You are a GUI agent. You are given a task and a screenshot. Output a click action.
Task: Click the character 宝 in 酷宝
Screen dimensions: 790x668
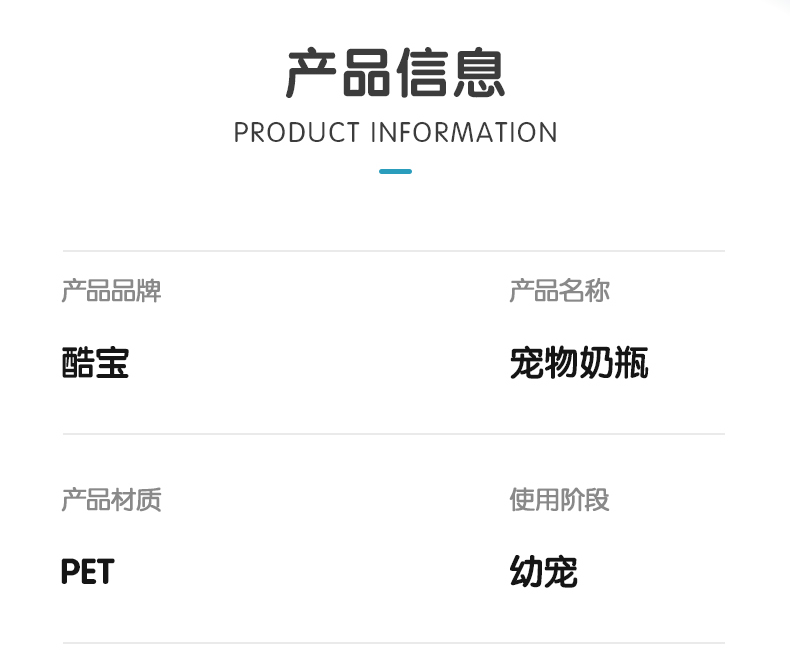pos(112,362)
